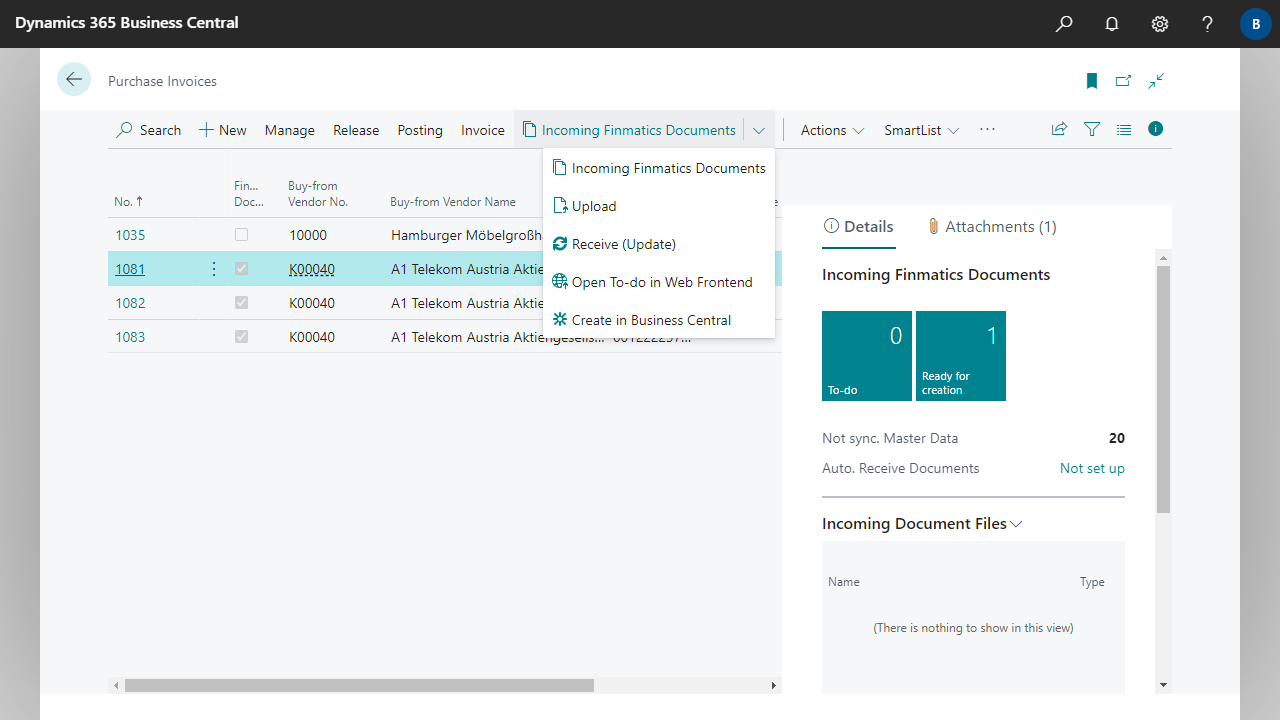Click the Dynamics 365 Business Central title
This screenshot has width=1280, height=720.
pyautogui.click(x=127, y=22)
